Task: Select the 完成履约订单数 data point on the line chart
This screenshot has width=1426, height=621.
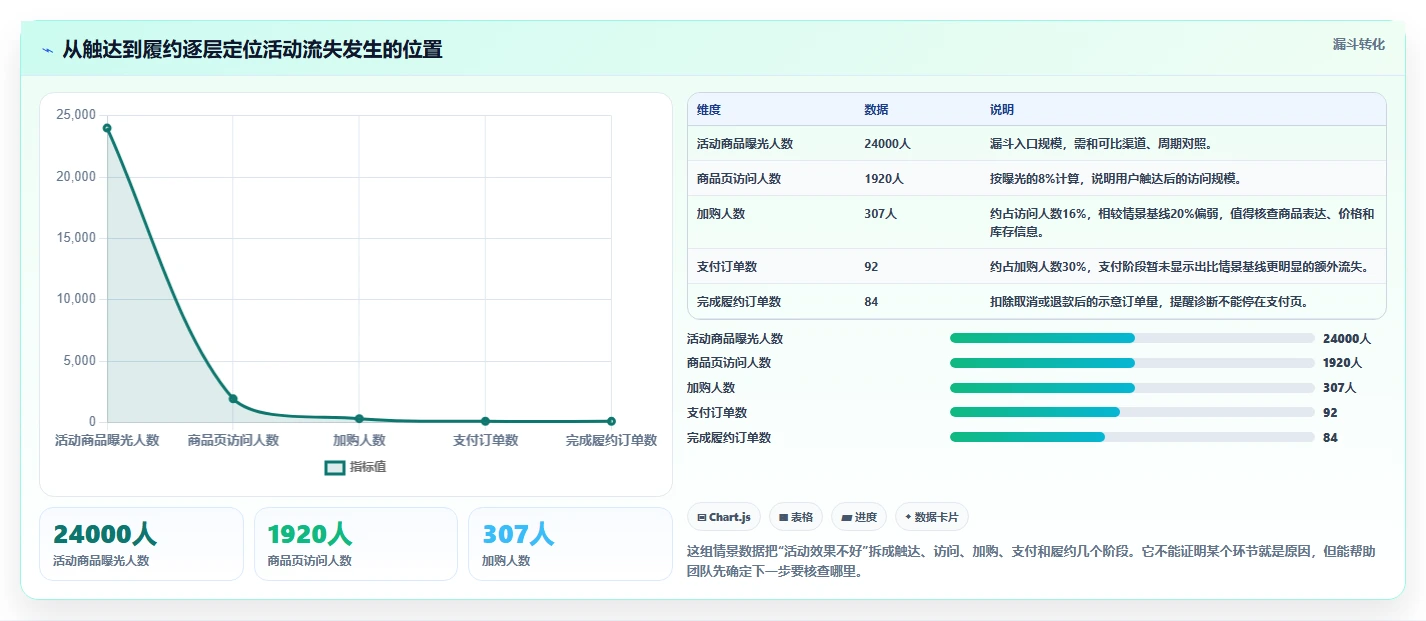Action: click(x=611, y=421)
